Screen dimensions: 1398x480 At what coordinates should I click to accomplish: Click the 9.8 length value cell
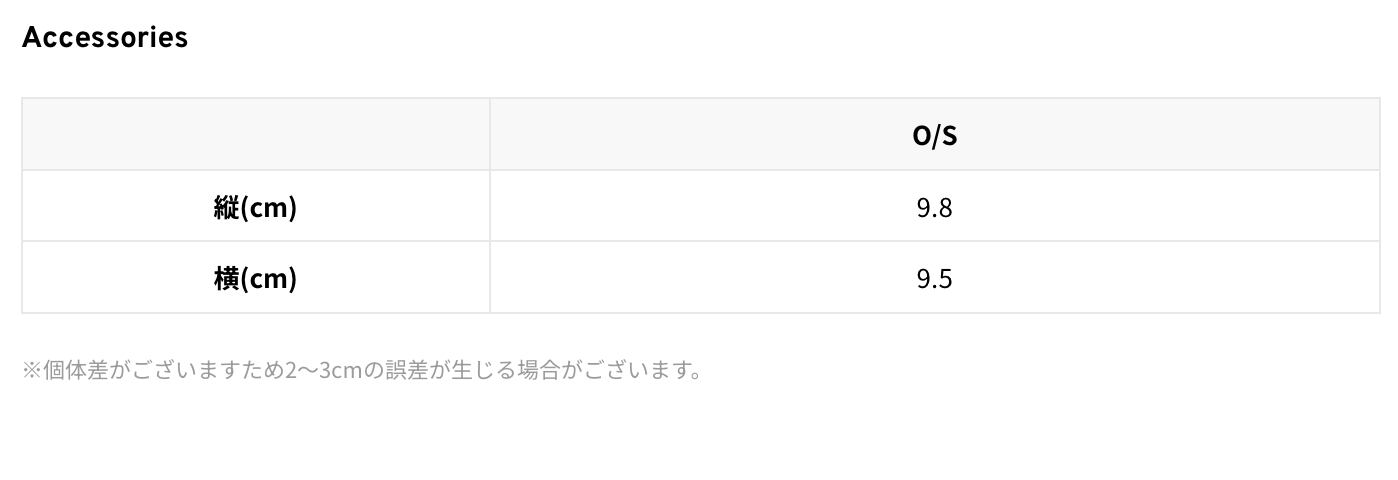[934, 207]
